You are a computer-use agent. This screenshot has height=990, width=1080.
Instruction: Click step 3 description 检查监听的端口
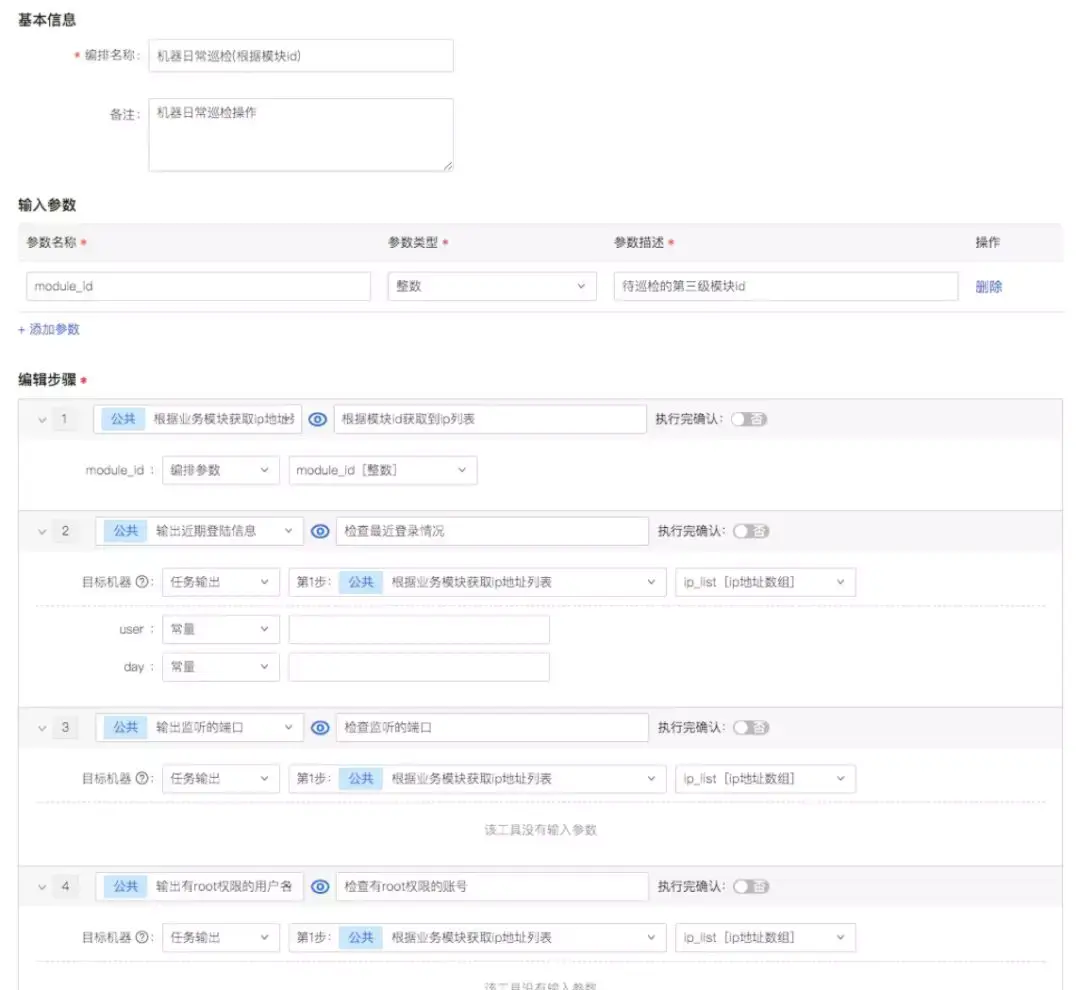coord(492,728)
